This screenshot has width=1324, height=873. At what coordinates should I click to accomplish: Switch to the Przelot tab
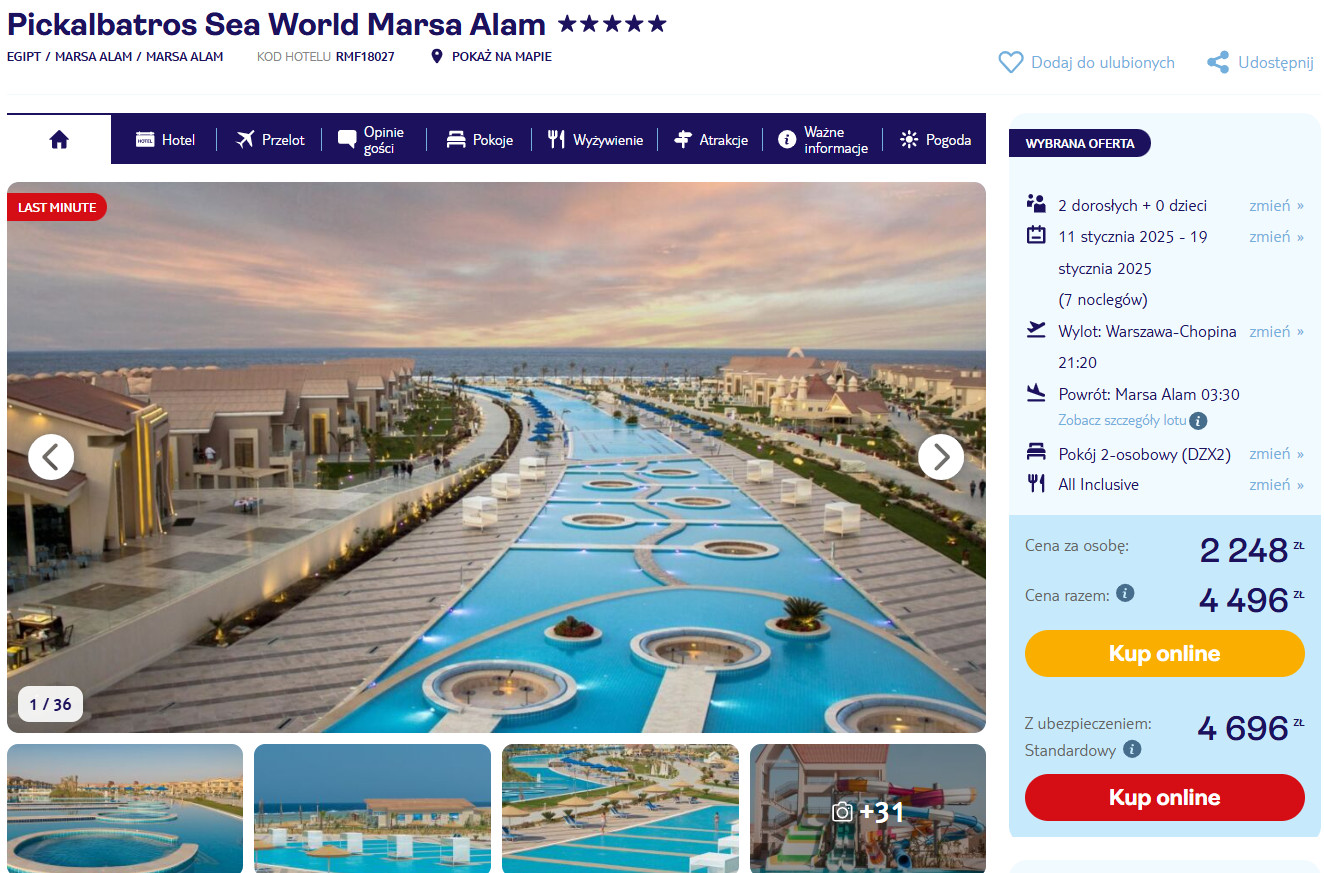270,140
